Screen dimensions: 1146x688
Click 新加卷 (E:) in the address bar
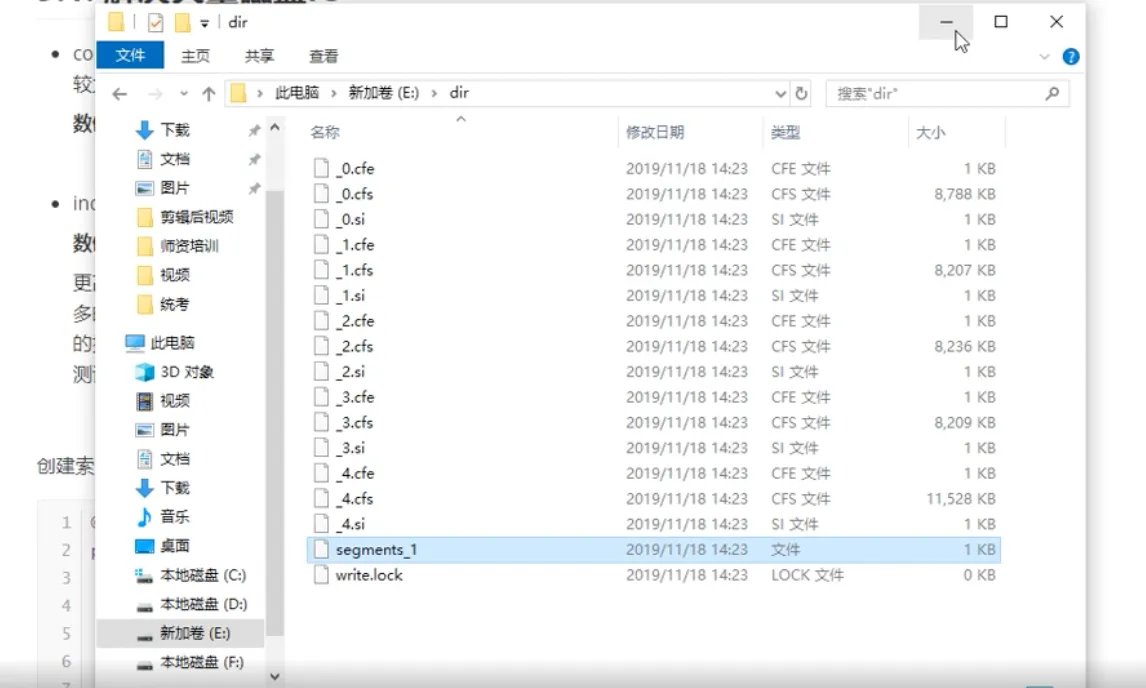[384, 93]
